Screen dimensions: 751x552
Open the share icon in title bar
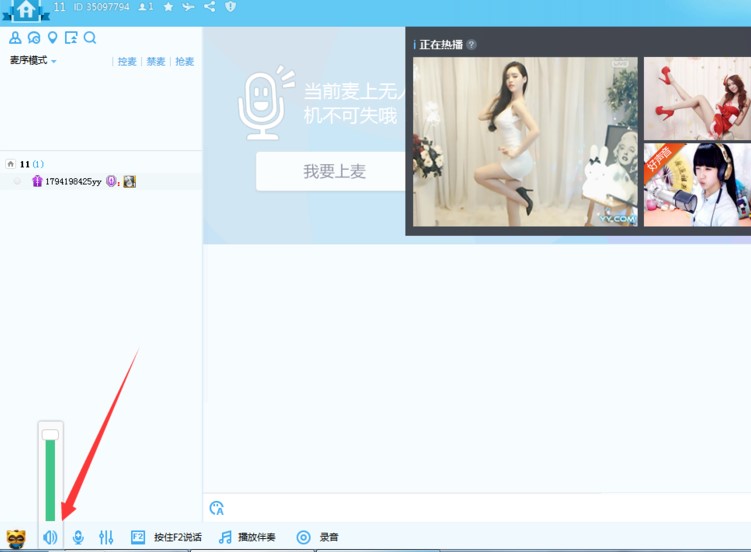pos(209,6)
